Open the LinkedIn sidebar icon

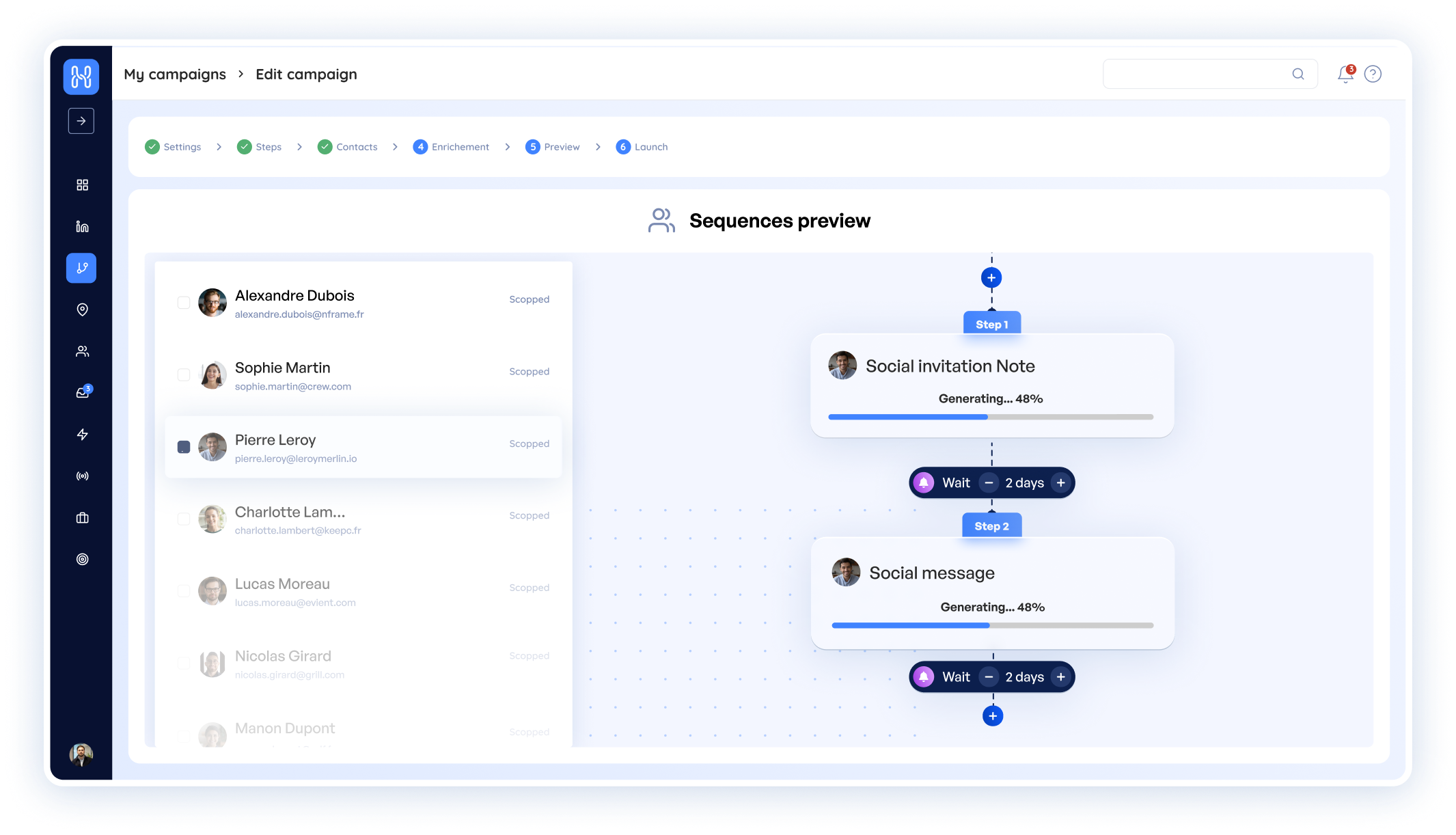(82, 227)
